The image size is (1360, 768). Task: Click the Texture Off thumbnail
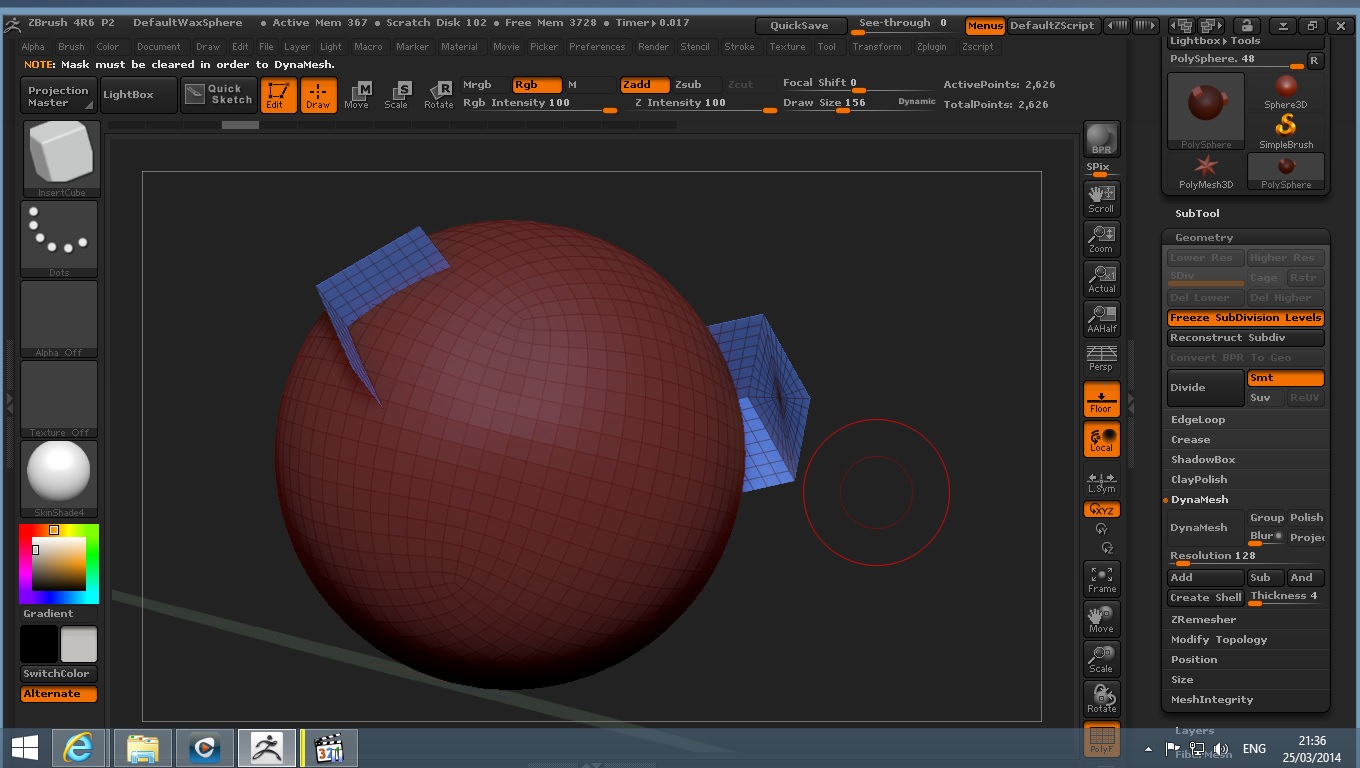coord(60,399)
